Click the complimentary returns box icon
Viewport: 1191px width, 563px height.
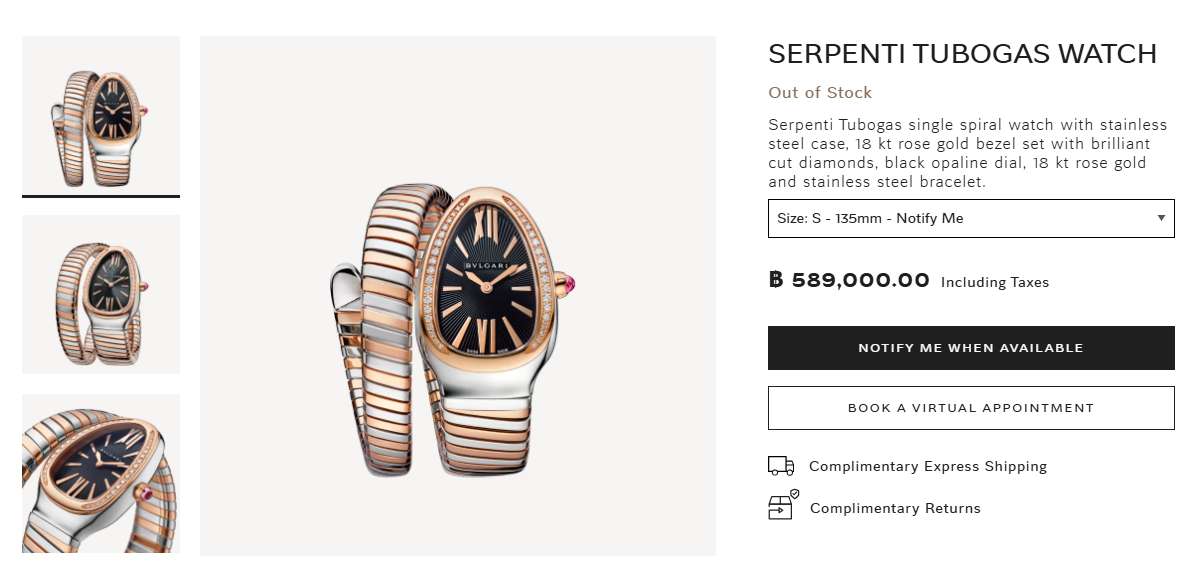click(x=781, y=506)
